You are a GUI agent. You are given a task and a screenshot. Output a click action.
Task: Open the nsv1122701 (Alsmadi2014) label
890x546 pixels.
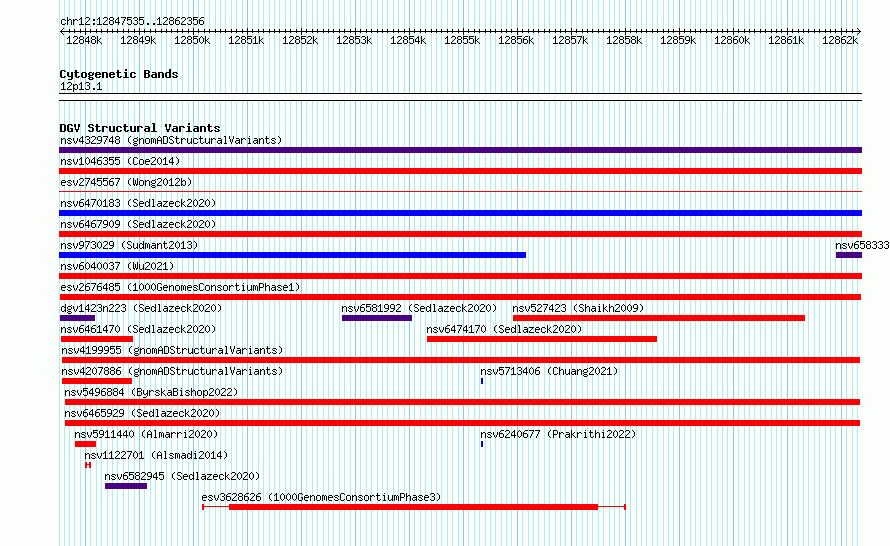(x=156, y=455)
